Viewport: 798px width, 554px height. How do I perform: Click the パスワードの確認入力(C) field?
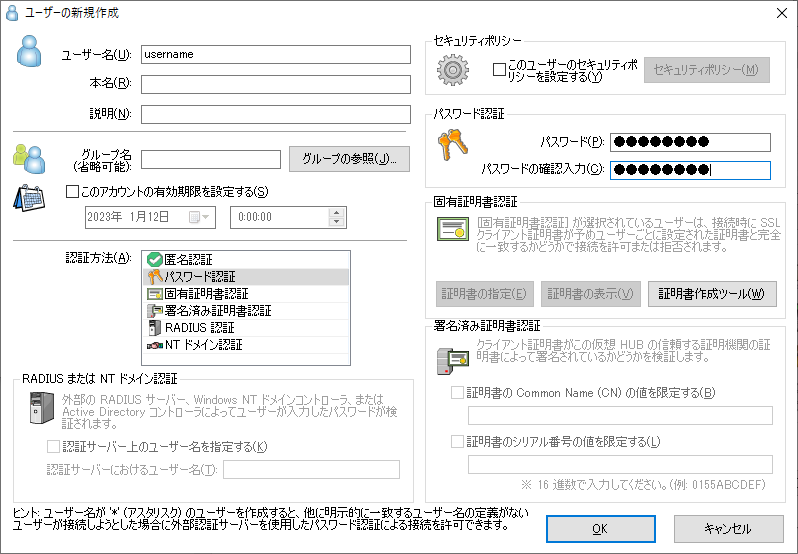[x=690, y=170]
